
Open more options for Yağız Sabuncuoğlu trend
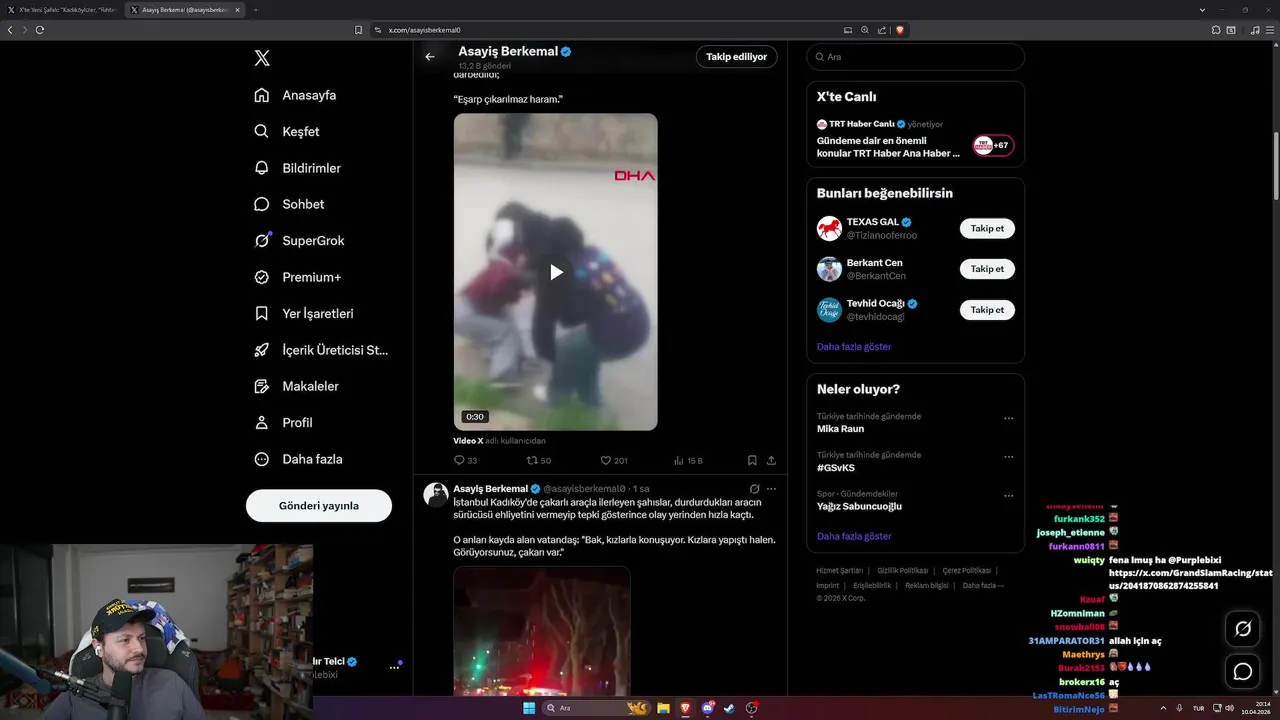click(1008, 495)
